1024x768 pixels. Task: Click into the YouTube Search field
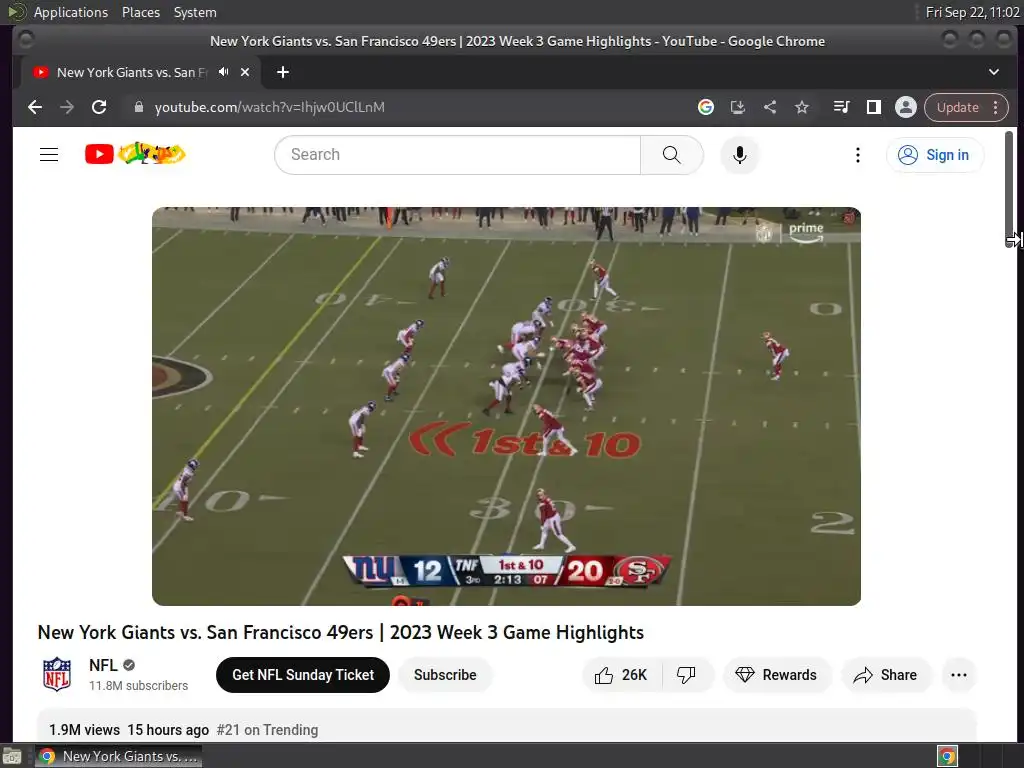point(457,155)
